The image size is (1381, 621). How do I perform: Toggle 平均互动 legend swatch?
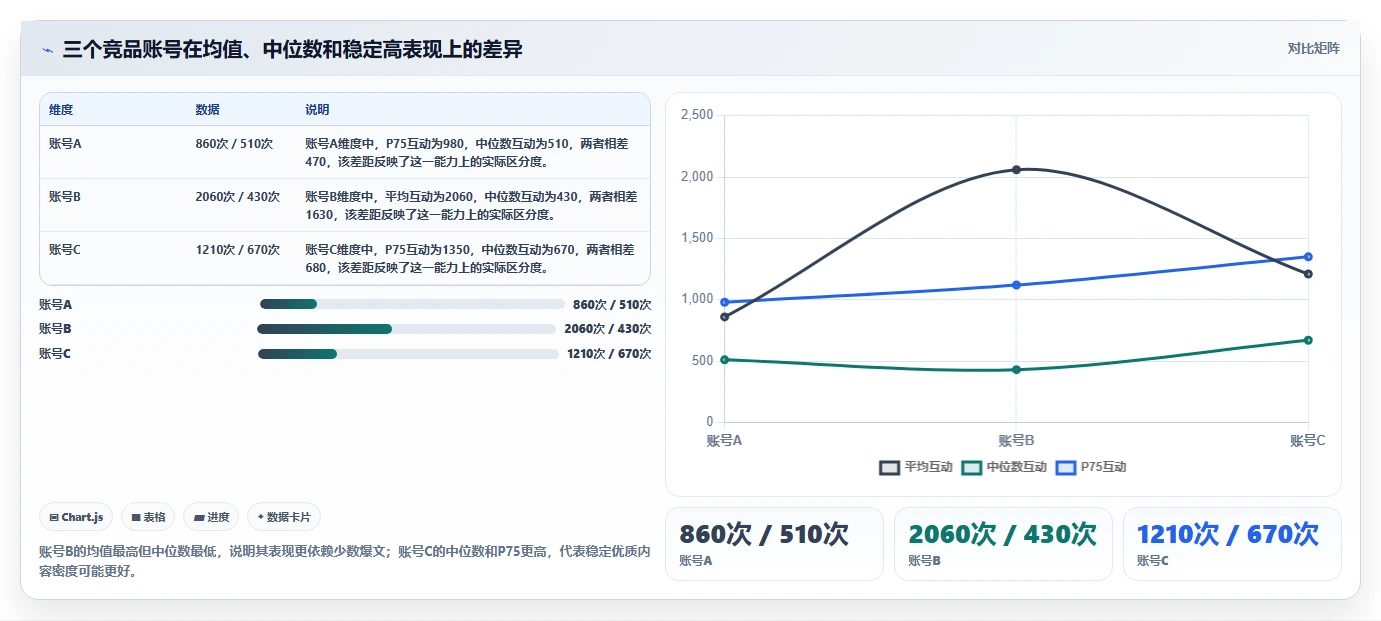click(x=889, y=467)
